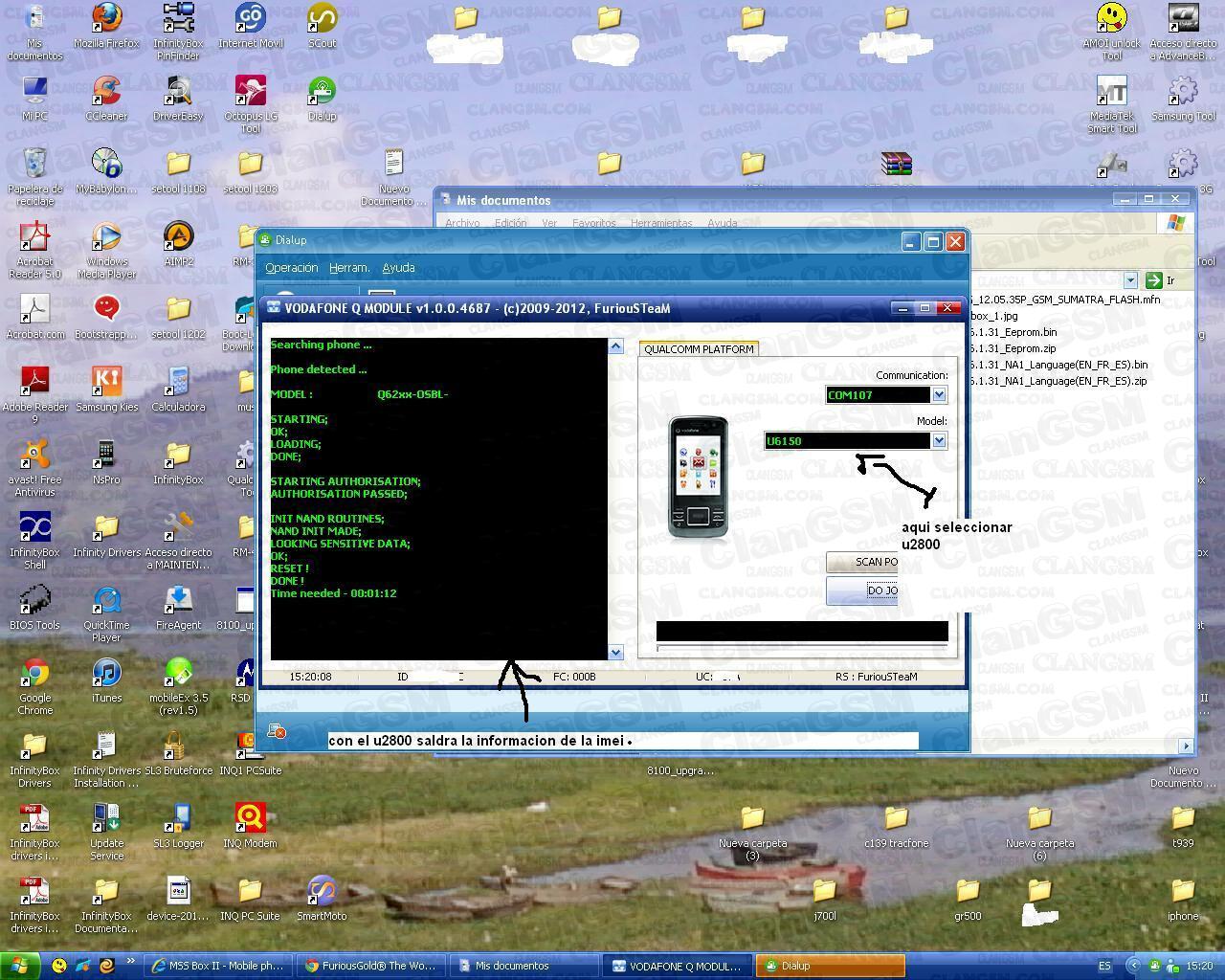Switch to FuriousGold taskbar item
1225x980 pixels.
tap(369, 966)
